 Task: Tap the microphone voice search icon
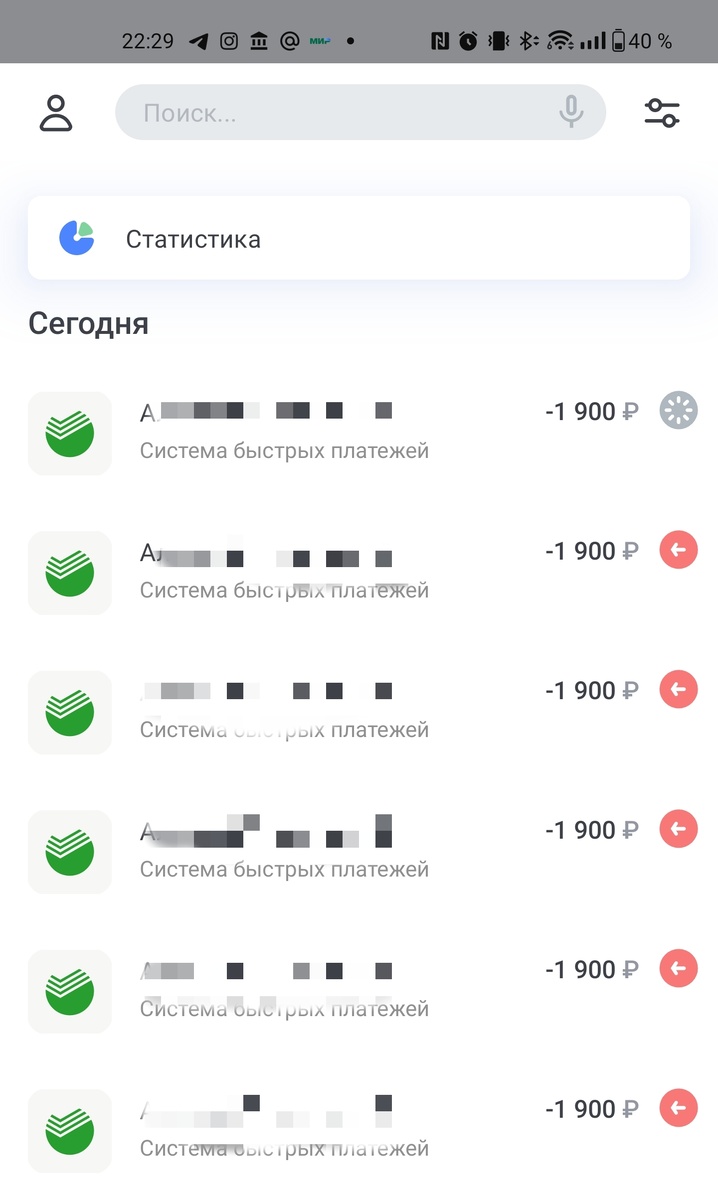[571, 112]
